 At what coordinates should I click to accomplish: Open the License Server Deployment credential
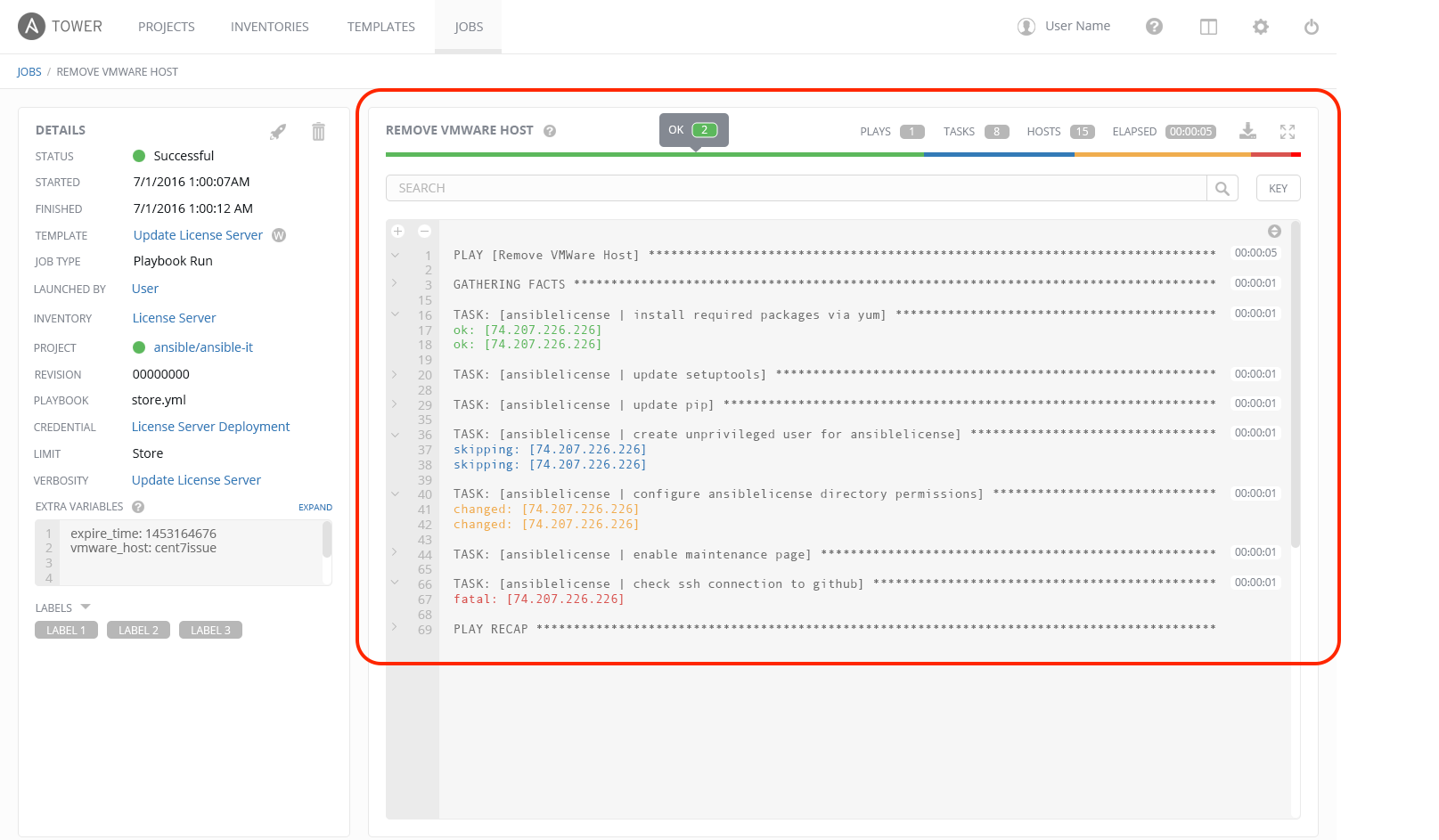(211, 427)
